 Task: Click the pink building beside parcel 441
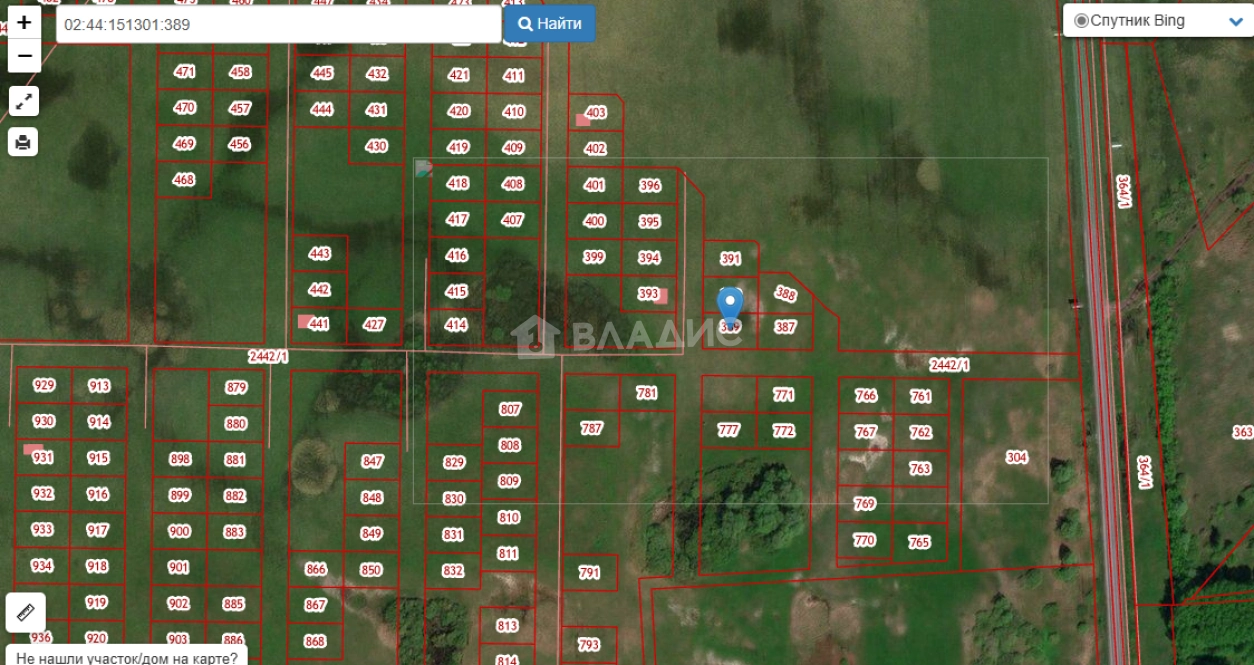click(304, 321)
